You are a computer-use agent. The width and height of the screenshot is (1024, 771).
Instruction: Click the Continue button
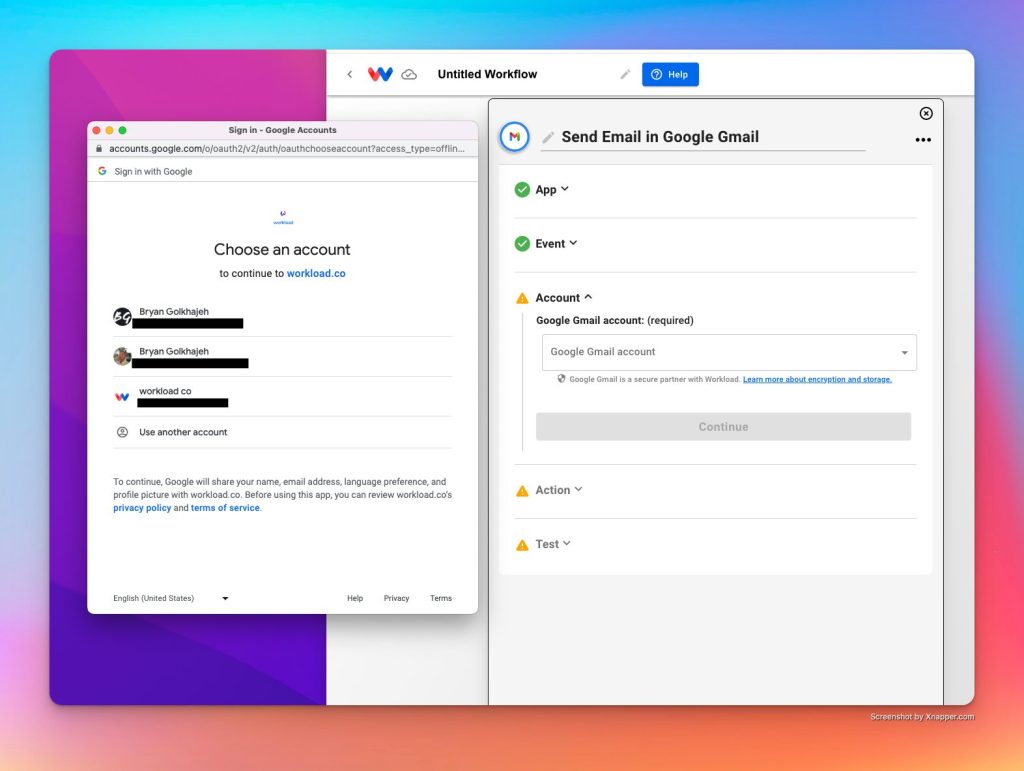[x=724, y=426]
